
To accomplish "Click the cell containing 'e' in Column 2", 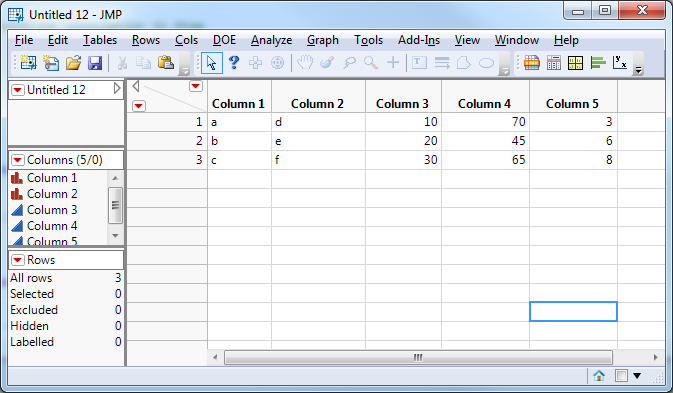I will coord(318,141).
